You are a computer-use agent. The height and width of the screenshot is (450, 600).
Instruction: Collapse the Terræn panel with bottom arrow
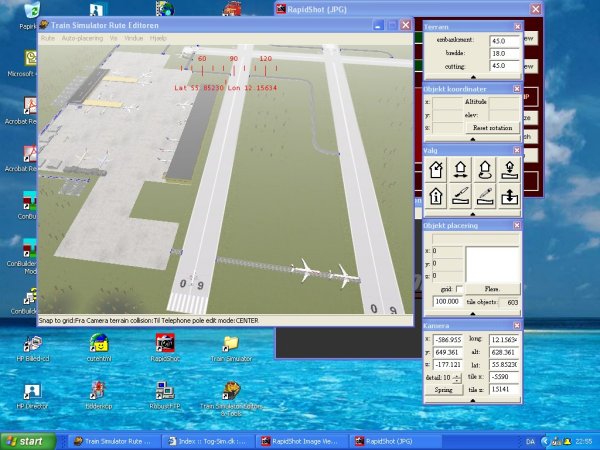(x=472, y=78)
